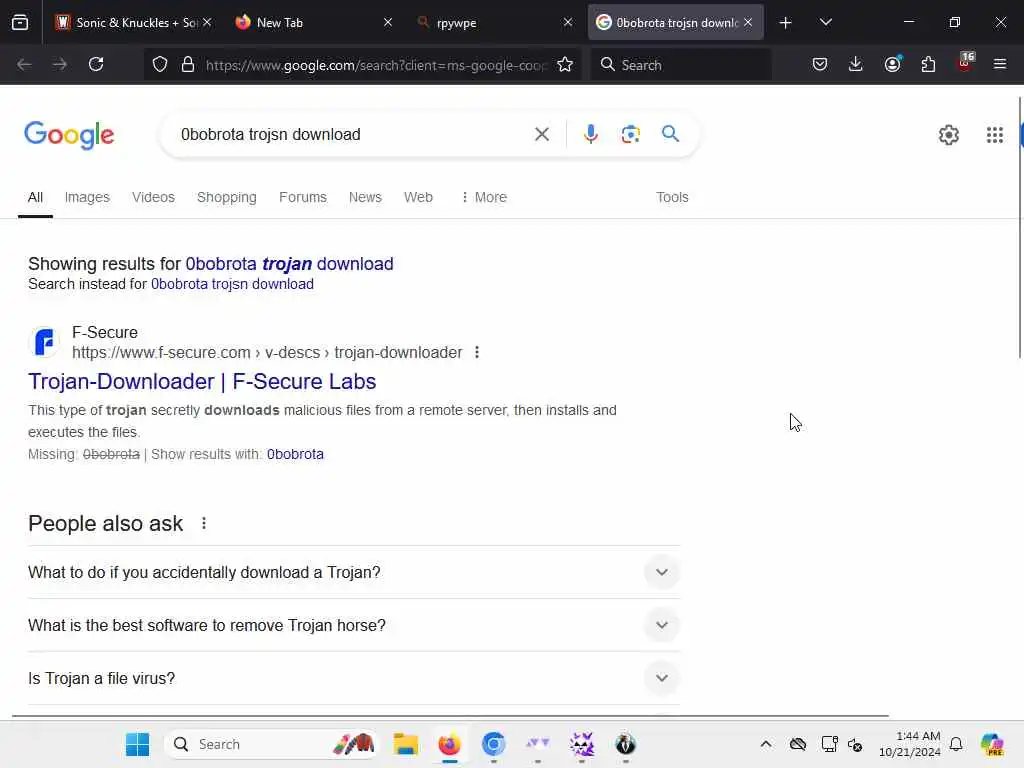This screenshot has height=768, width=1024.
Task: Go to Google home logo
Action: pyautogui.click(x=69, y=135)
